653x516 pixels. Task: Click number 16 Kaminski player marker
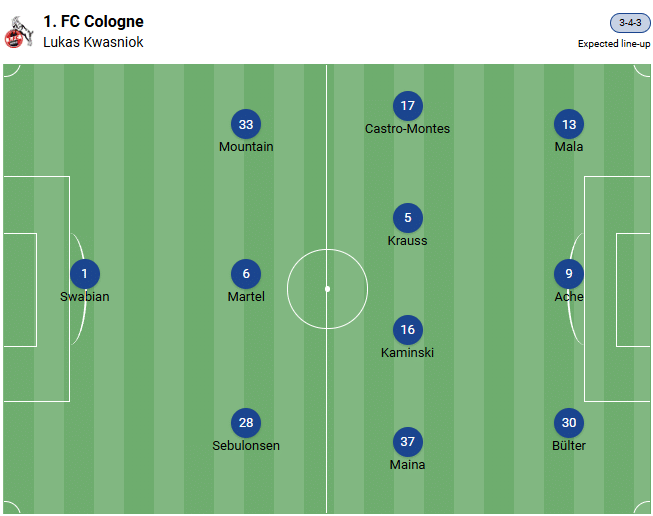(407, 330)
